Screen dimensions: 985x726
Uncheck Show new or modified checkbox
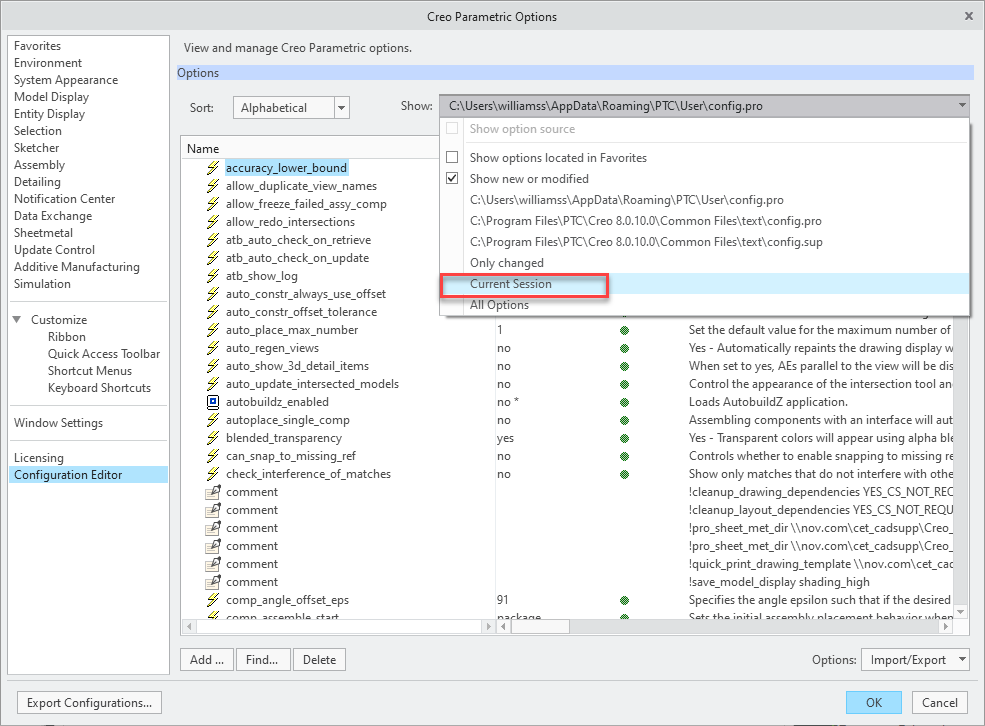(x=452, y=178)
